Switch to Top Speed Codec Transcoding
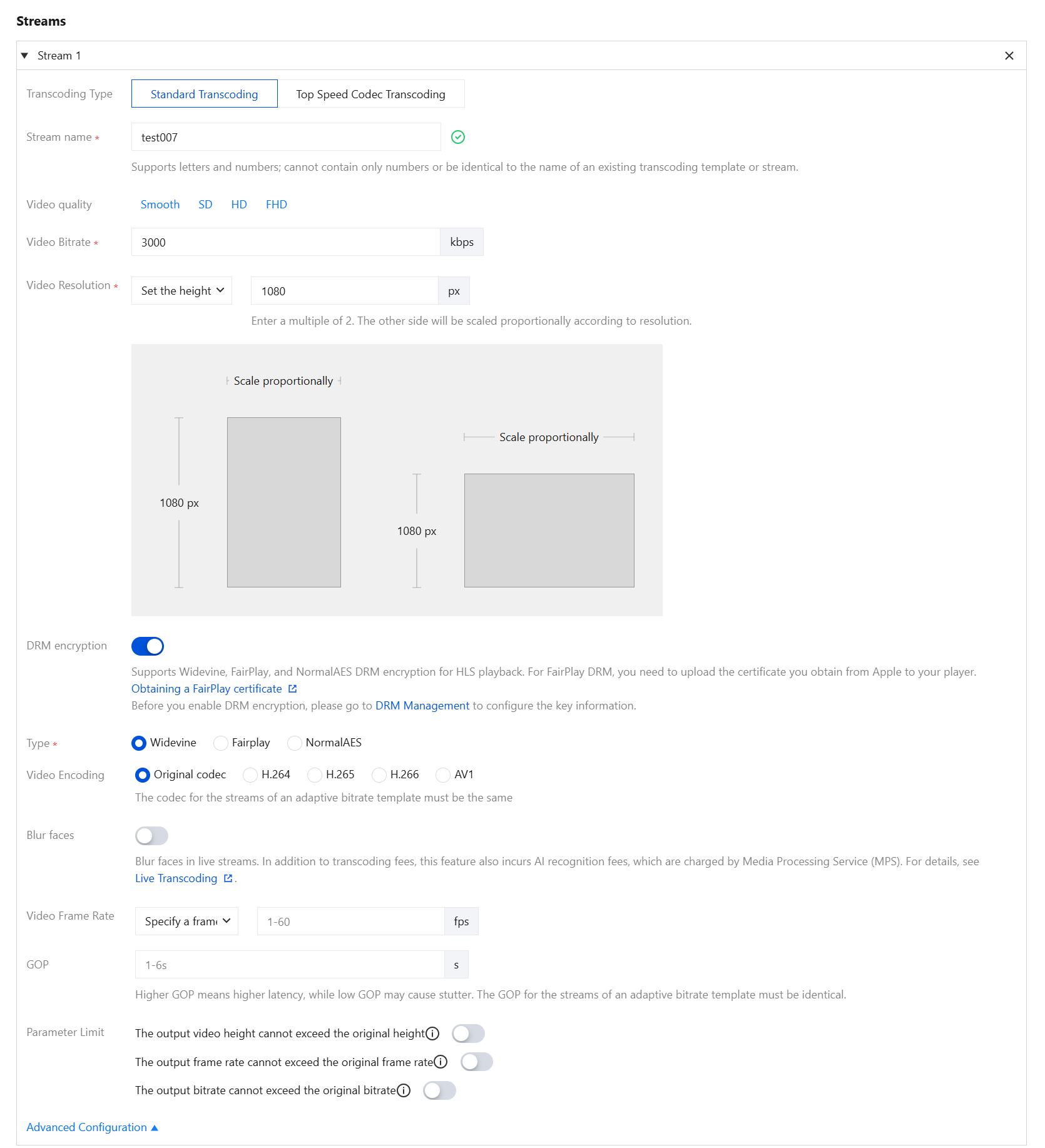 pyautogui.click(x=370, y=94)
